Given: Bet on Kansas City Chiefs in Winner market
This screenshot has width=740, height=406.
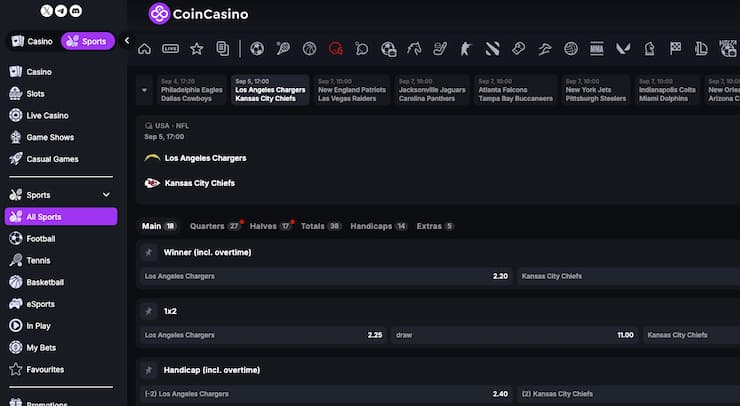Looking at the screenshot, I should click(629, 276).
